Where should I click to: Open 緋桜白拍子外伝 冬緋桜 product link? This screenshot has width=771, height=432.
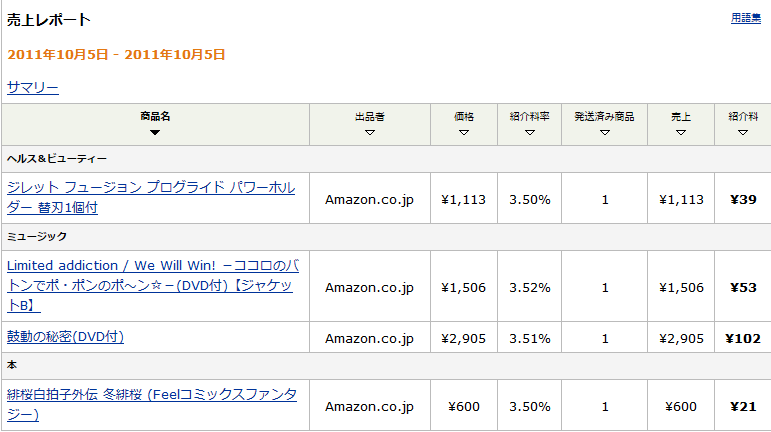[x=151, y=405]
